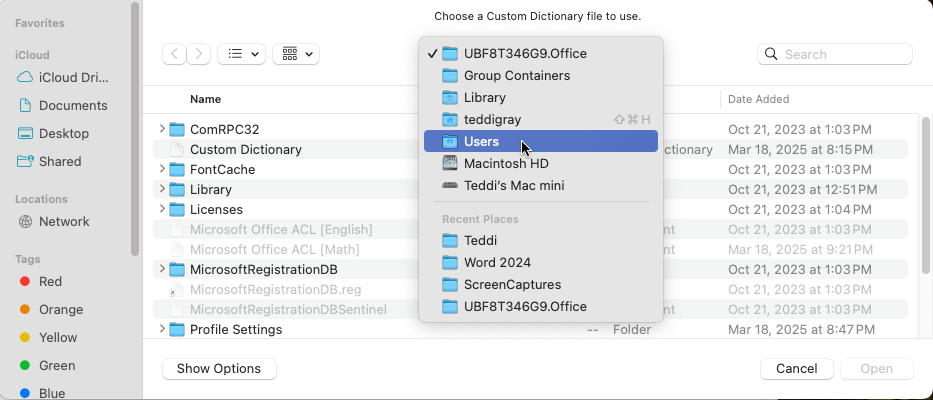Click the Cancel button
Viewport: 933px width, 400px height.
point(796,369)
